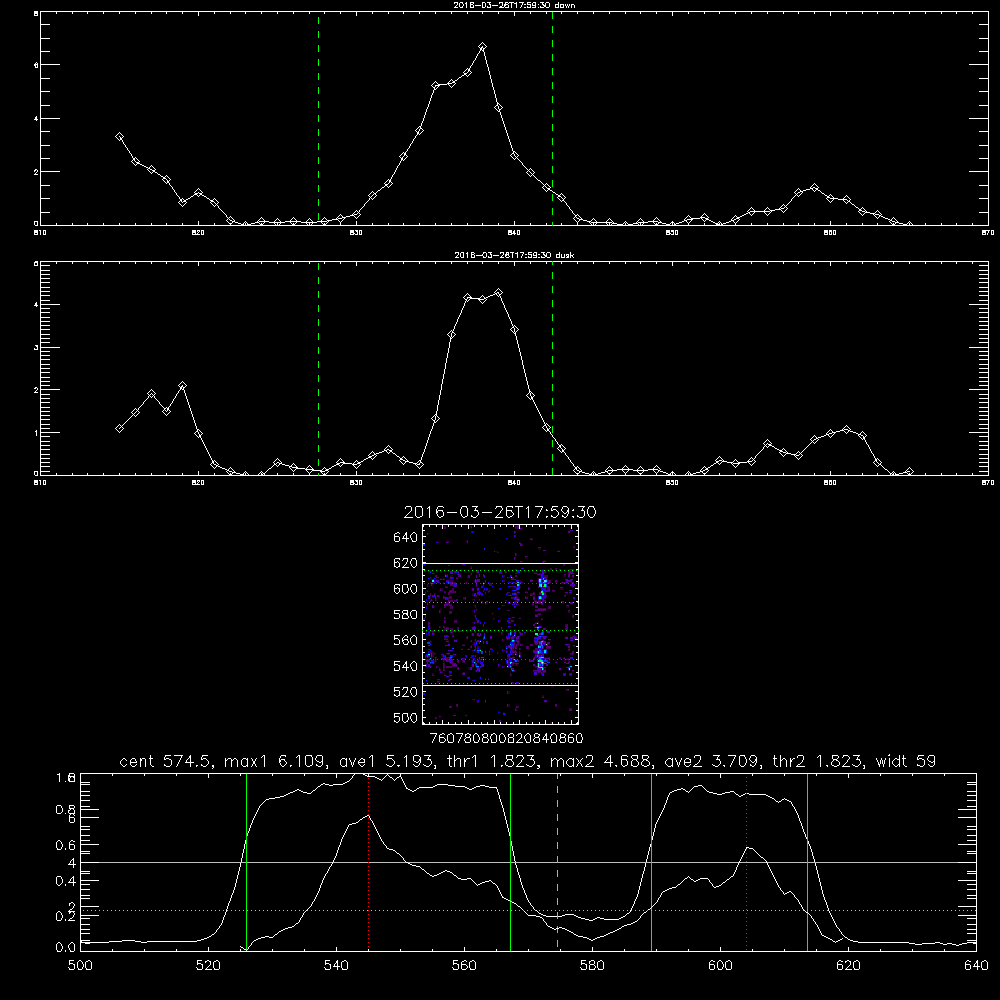This screenshot has height=1000, width=1000.
Task: Click the '2016-03-26T17:59:30' title above the heatmap
Action: tap(500, 512)
